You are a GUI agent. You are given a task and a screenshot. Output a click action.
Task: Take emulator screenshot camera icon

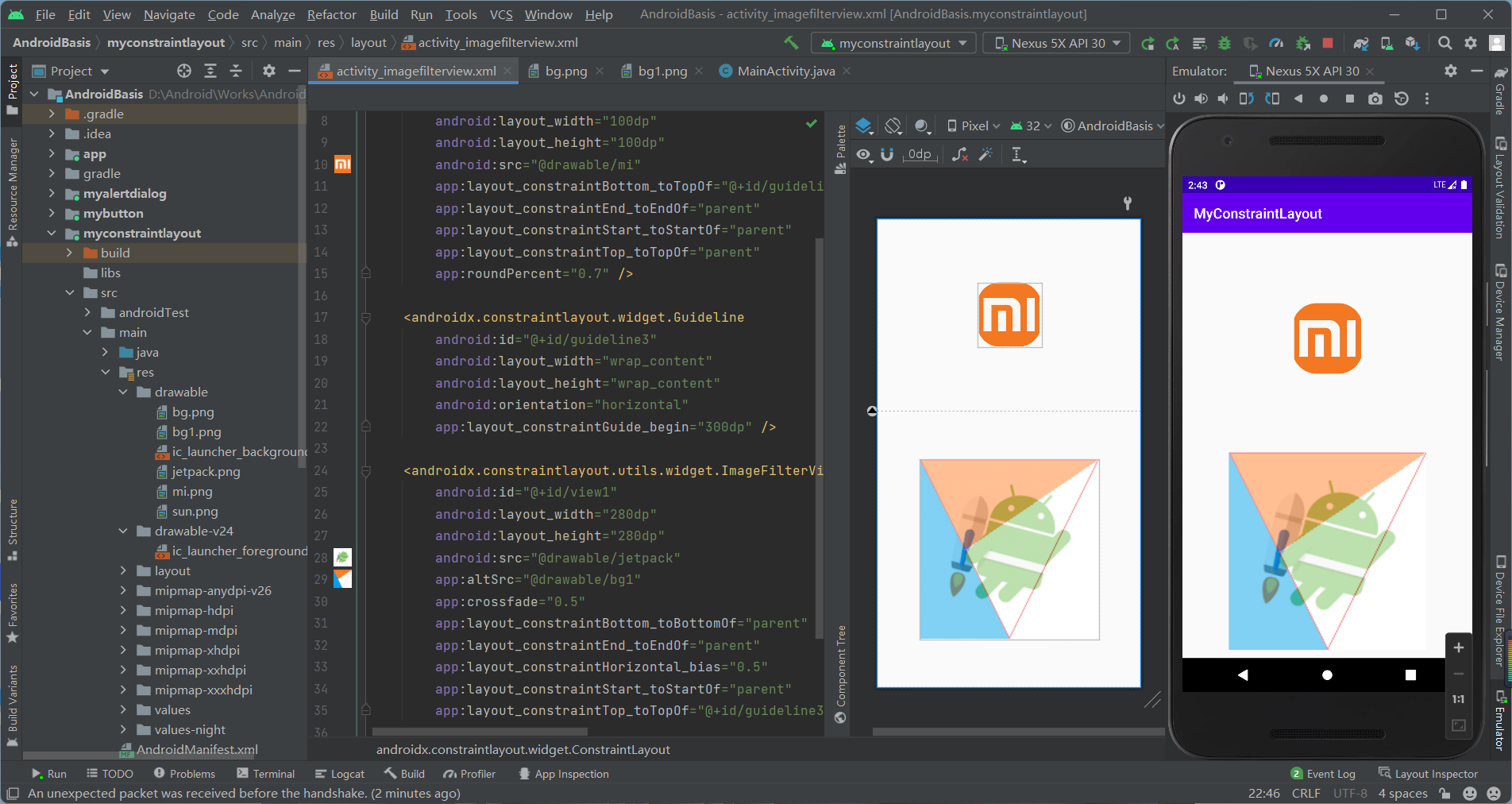pyautogui.click(x=1375, y=99)
